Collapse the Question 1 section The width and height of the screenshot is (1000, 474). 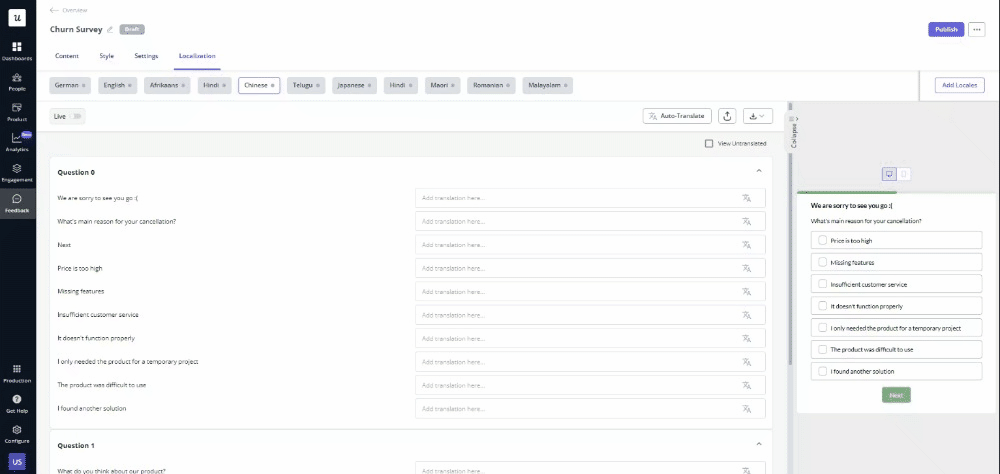758,444
